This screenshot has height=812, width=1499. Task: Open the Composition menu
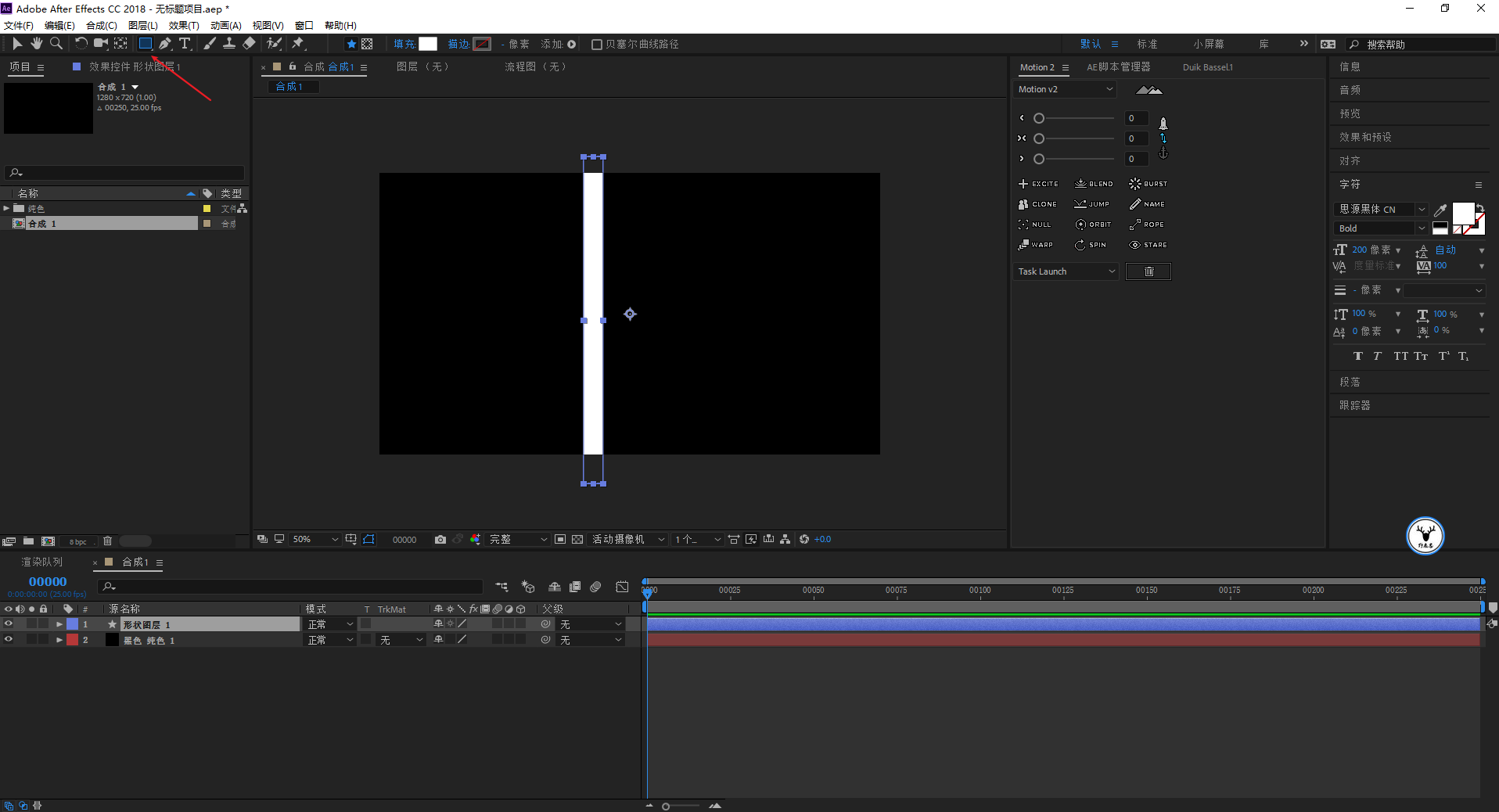point(102,26)
